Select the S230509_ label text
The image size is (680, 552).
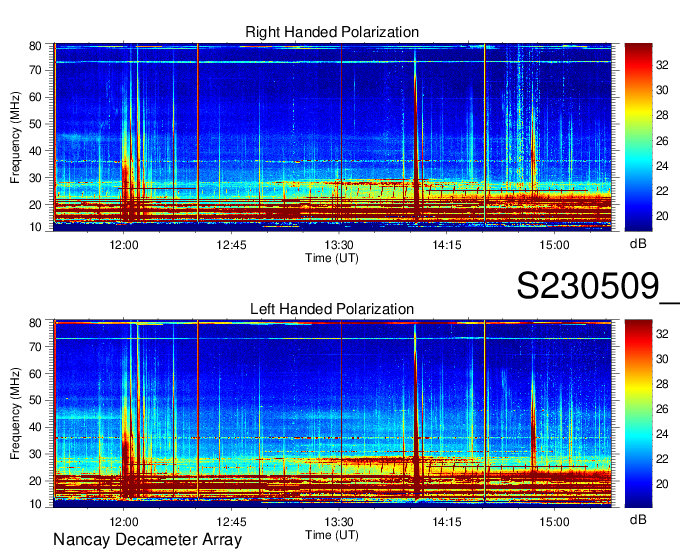coord(598,286)
